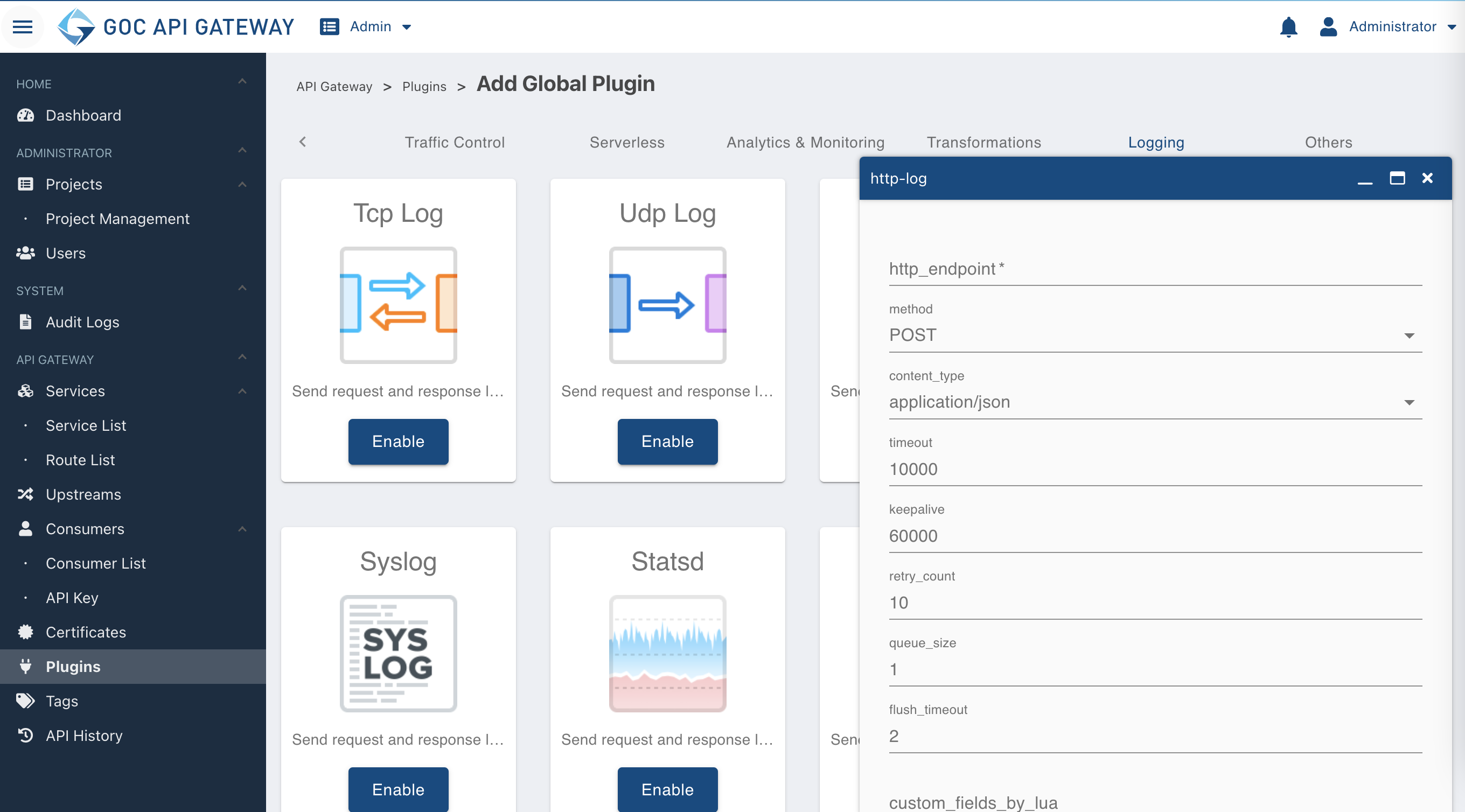Viewport: 1465px width, 812px height.
Task: Collapse the Consumers sidebar group
Action: pyautogui.click(x=242, y=529)
